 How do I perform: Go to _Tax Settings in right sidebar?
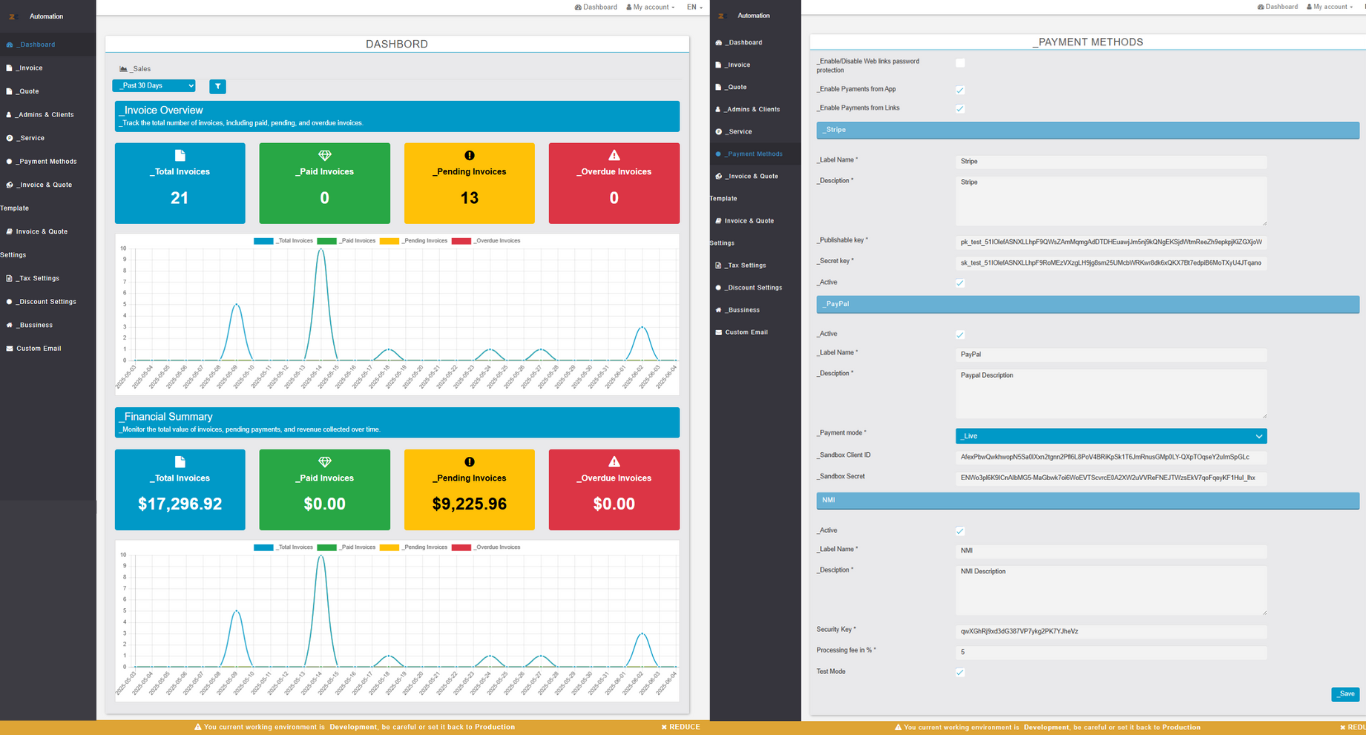pyautogui.click(x=747, y=265)
